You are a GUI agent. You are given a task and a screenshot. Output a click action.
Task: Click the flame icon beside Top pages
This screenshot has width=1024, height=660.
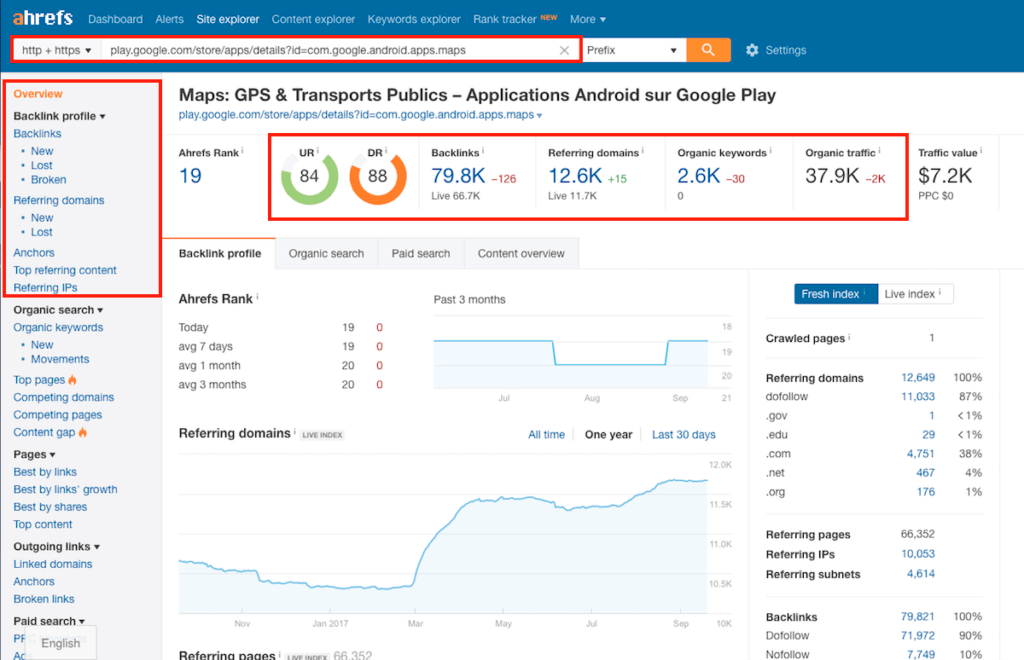tap(73, 380)
